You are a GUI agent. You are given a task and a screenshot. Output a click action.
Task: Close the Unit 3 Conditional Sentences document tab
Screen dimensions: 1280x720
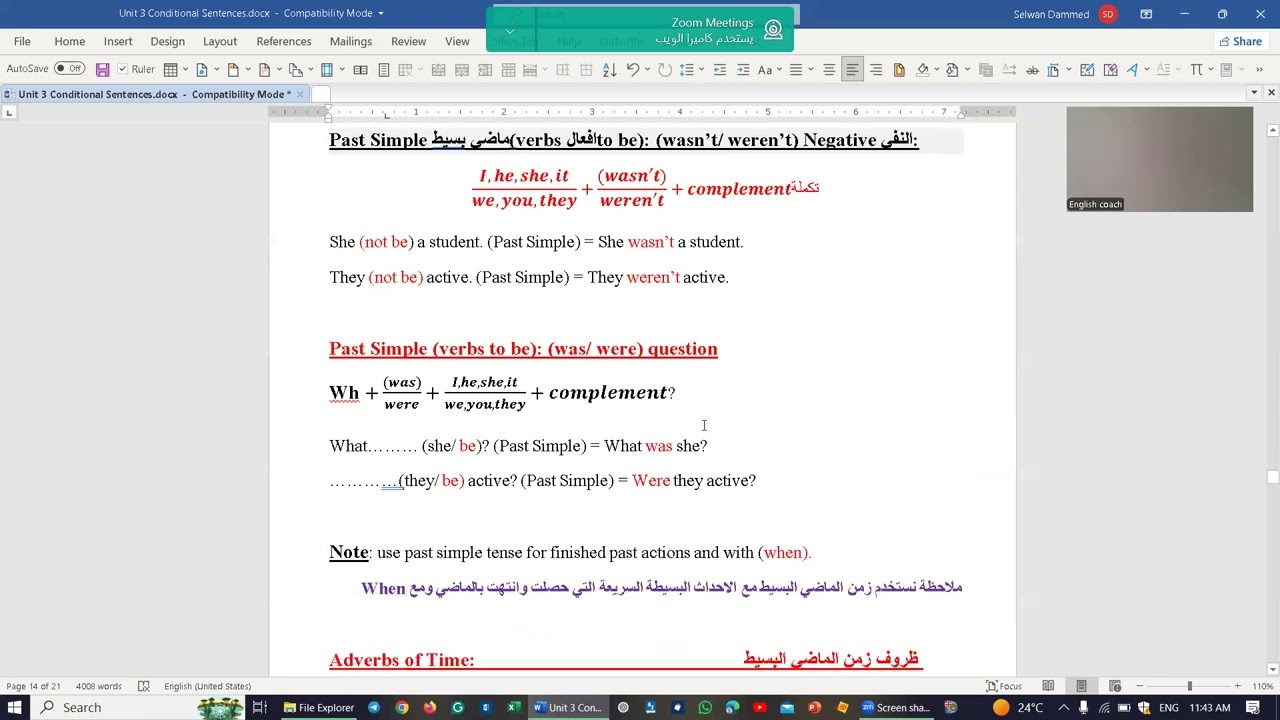(x=301, y=94)
